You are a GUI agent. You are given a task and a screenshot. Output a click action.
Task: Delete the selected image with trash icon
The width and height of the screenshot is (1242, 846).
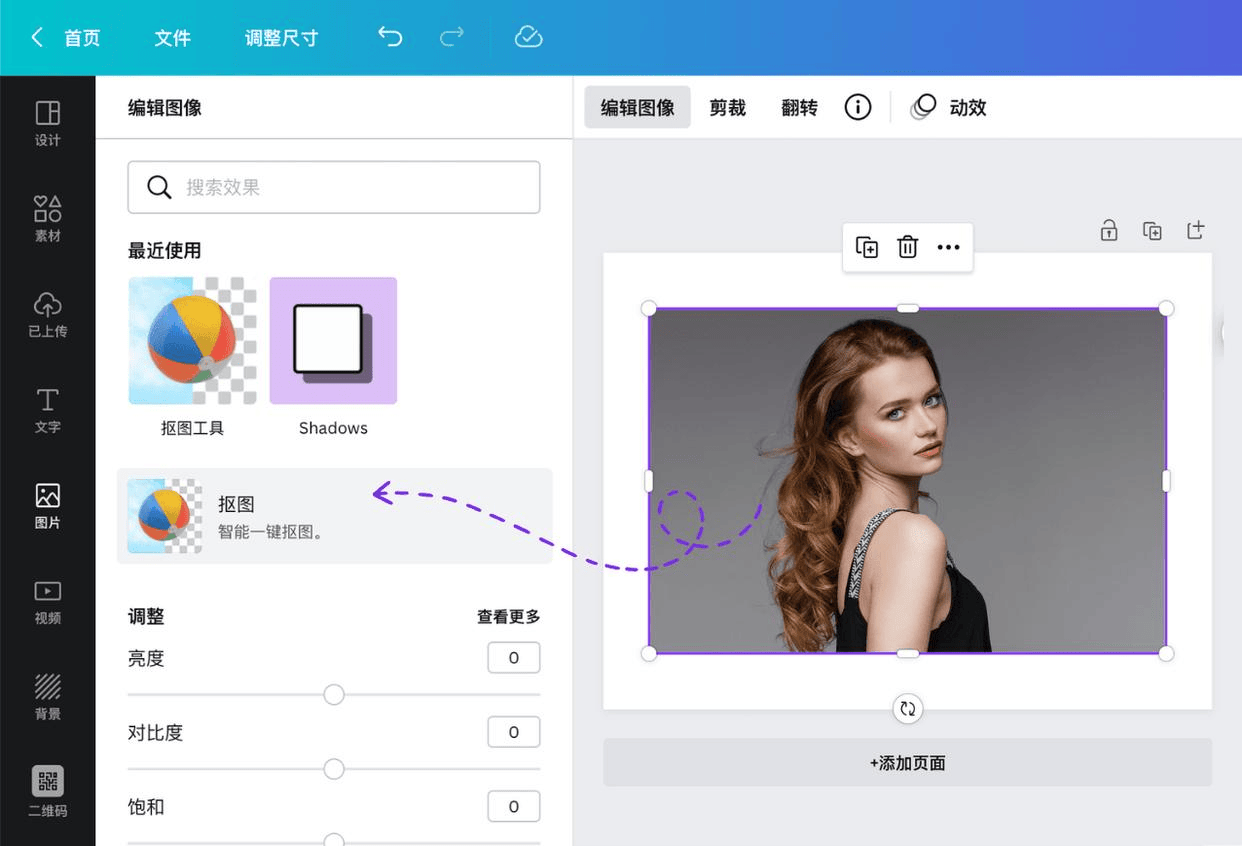pos(908,247)
